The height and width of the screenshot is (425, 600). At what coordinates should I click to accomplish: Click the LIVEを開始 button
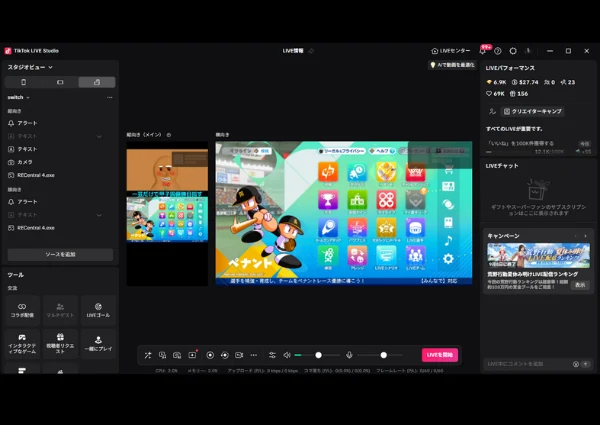(x=440, y=355)
